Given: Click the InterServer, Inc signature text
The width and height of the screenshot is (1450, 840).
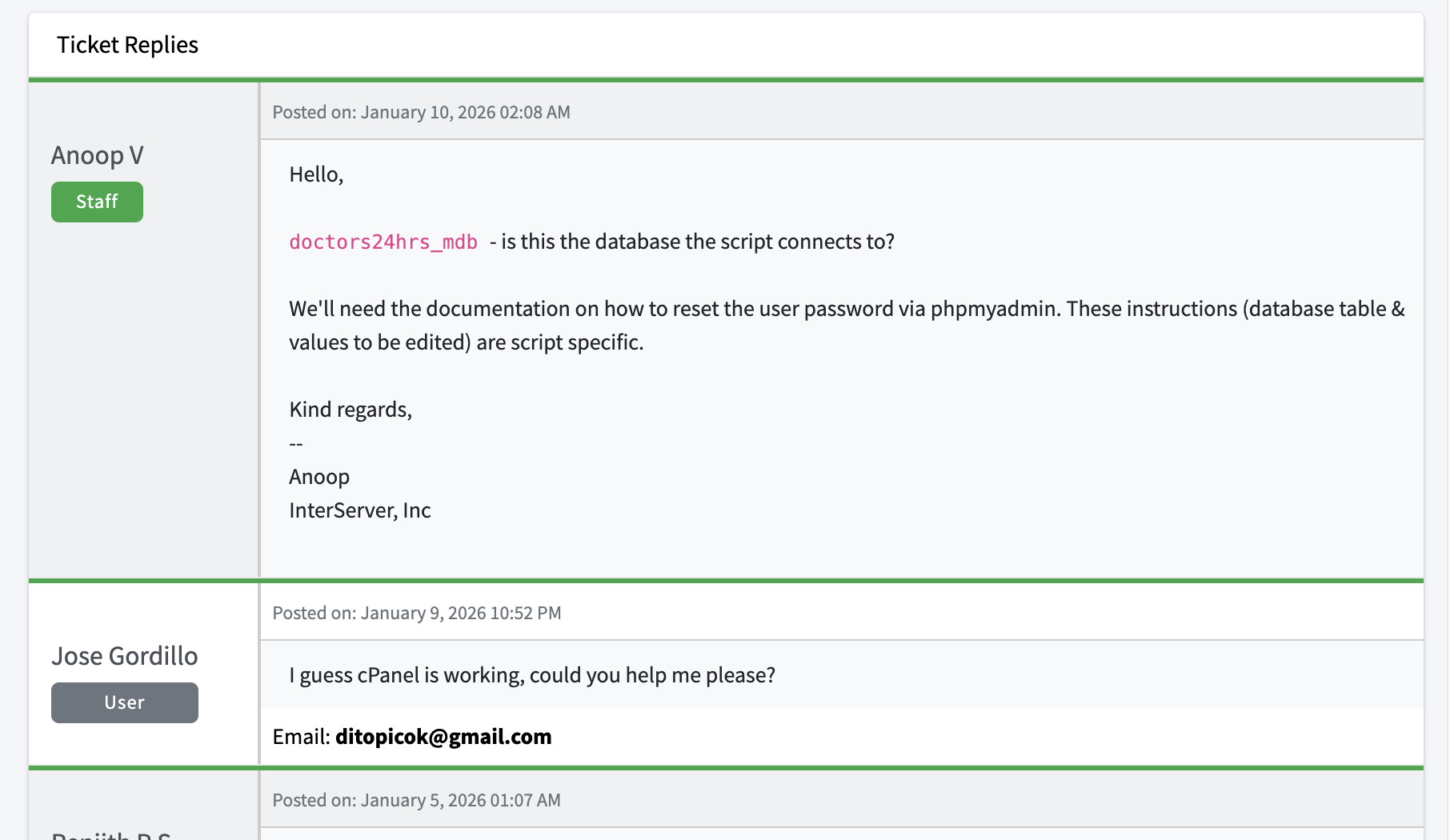Looking at the screenshot, I should [x=360, y=510].
